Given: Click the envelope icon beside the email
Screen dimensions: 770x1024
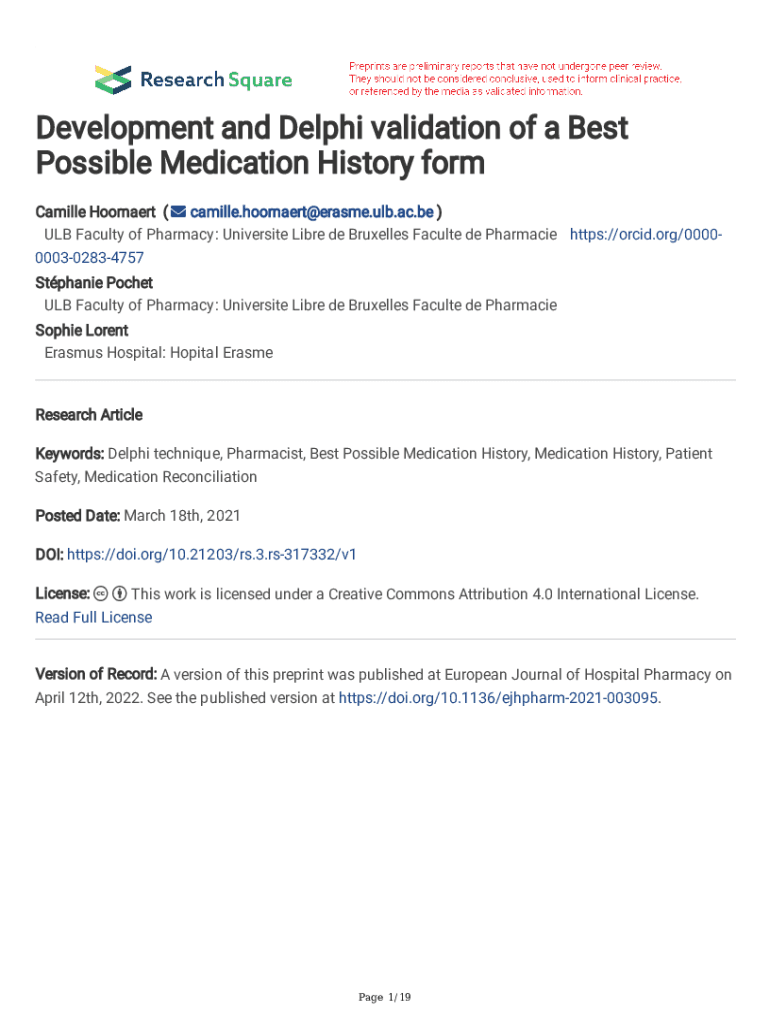Looking at the screenshot, I should pyautogui.click(x=178, y=212).
